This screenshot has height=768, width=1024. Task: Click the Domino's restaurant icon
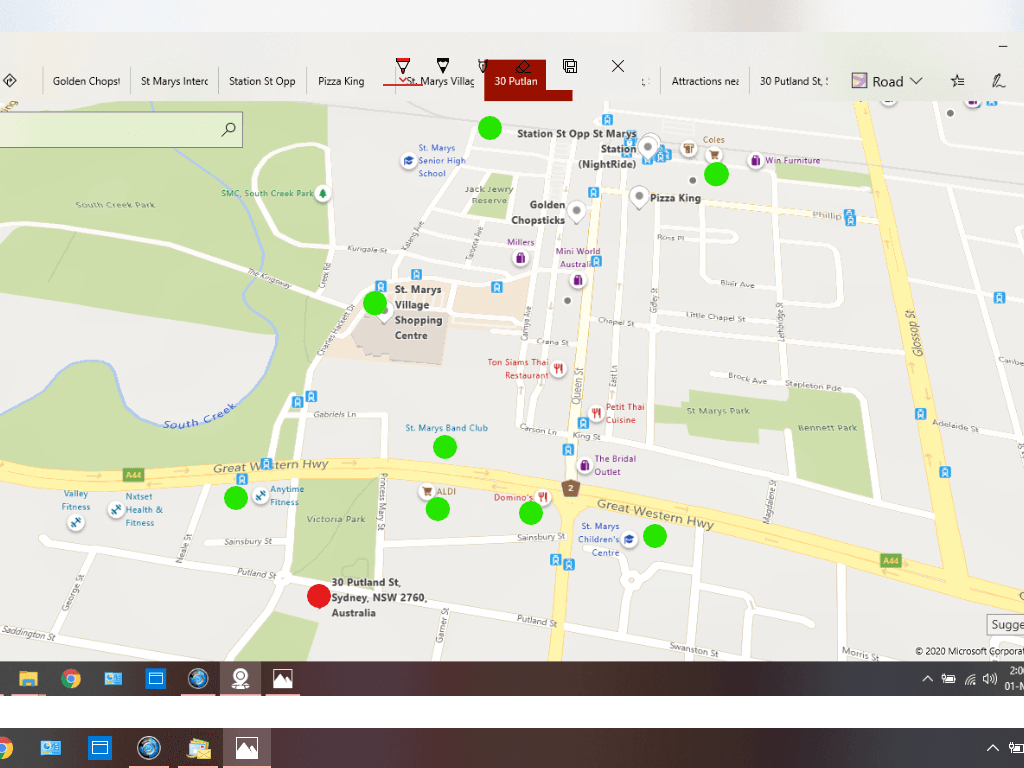tap(543, 497)
